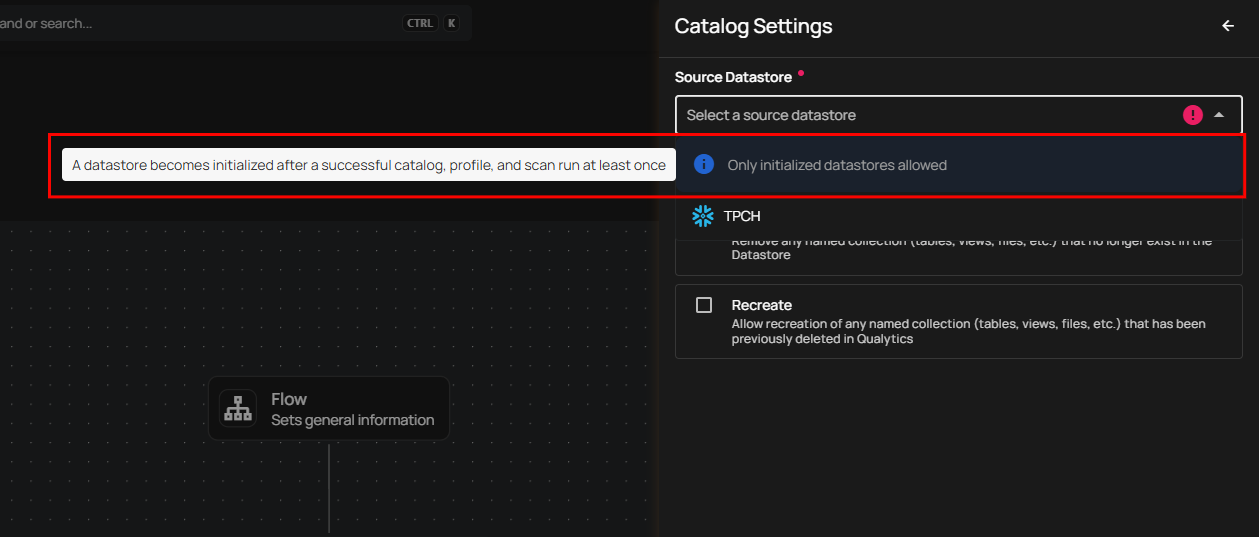The height and width of the screenshot is (537, 1259).
Task: Collapse the source datastore dropdown arrow
Action: coord(1218,115)
